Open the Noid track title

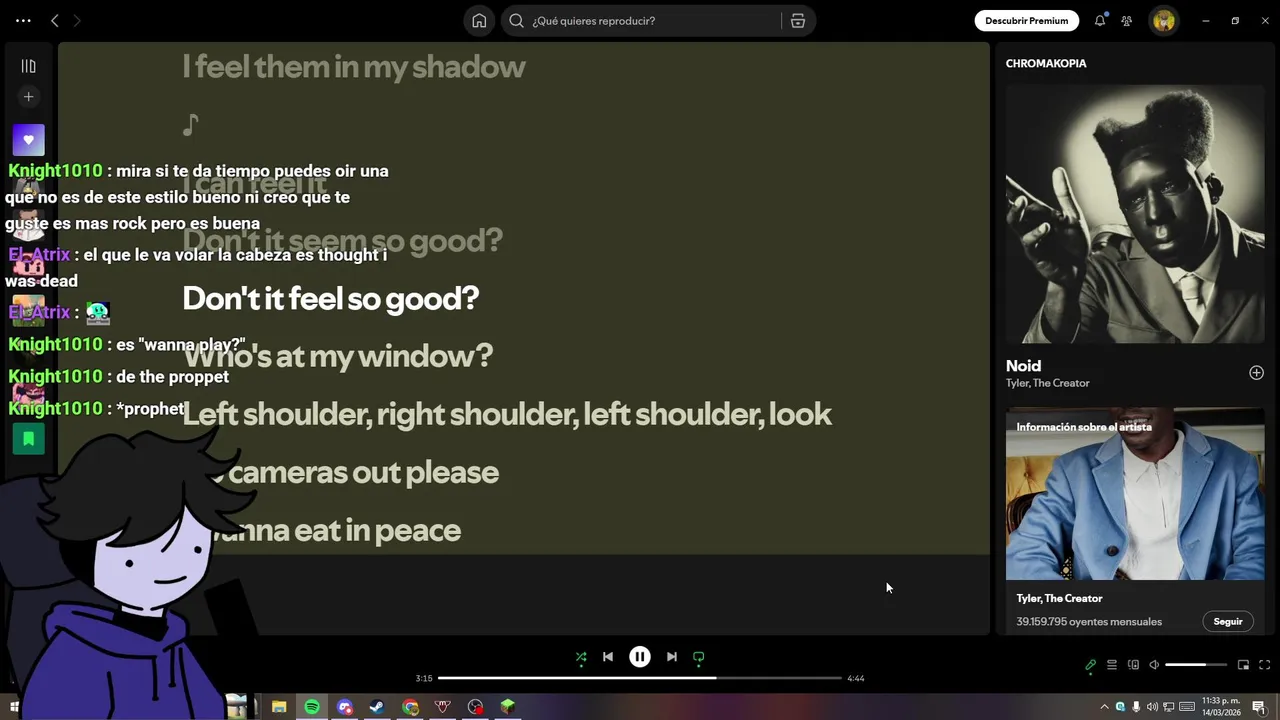click(x=1023, y=366)
